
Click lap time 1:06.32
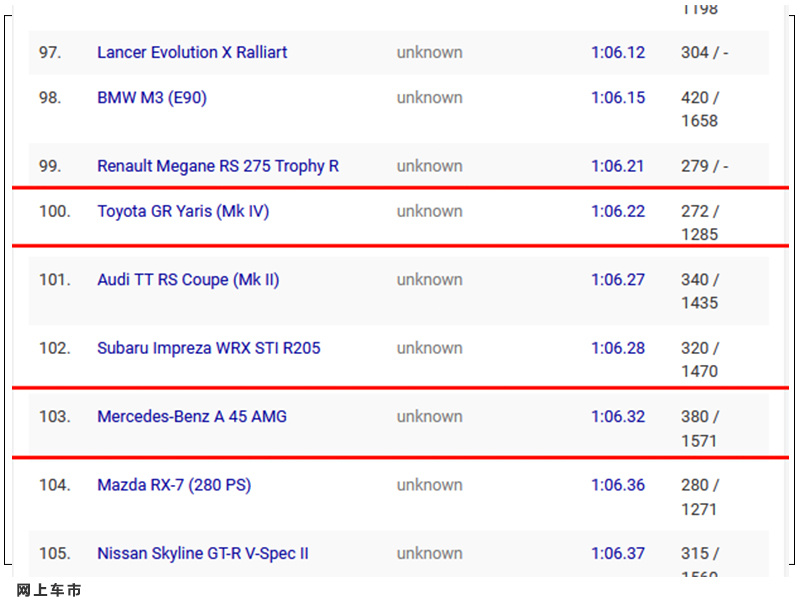click(618, 416)
